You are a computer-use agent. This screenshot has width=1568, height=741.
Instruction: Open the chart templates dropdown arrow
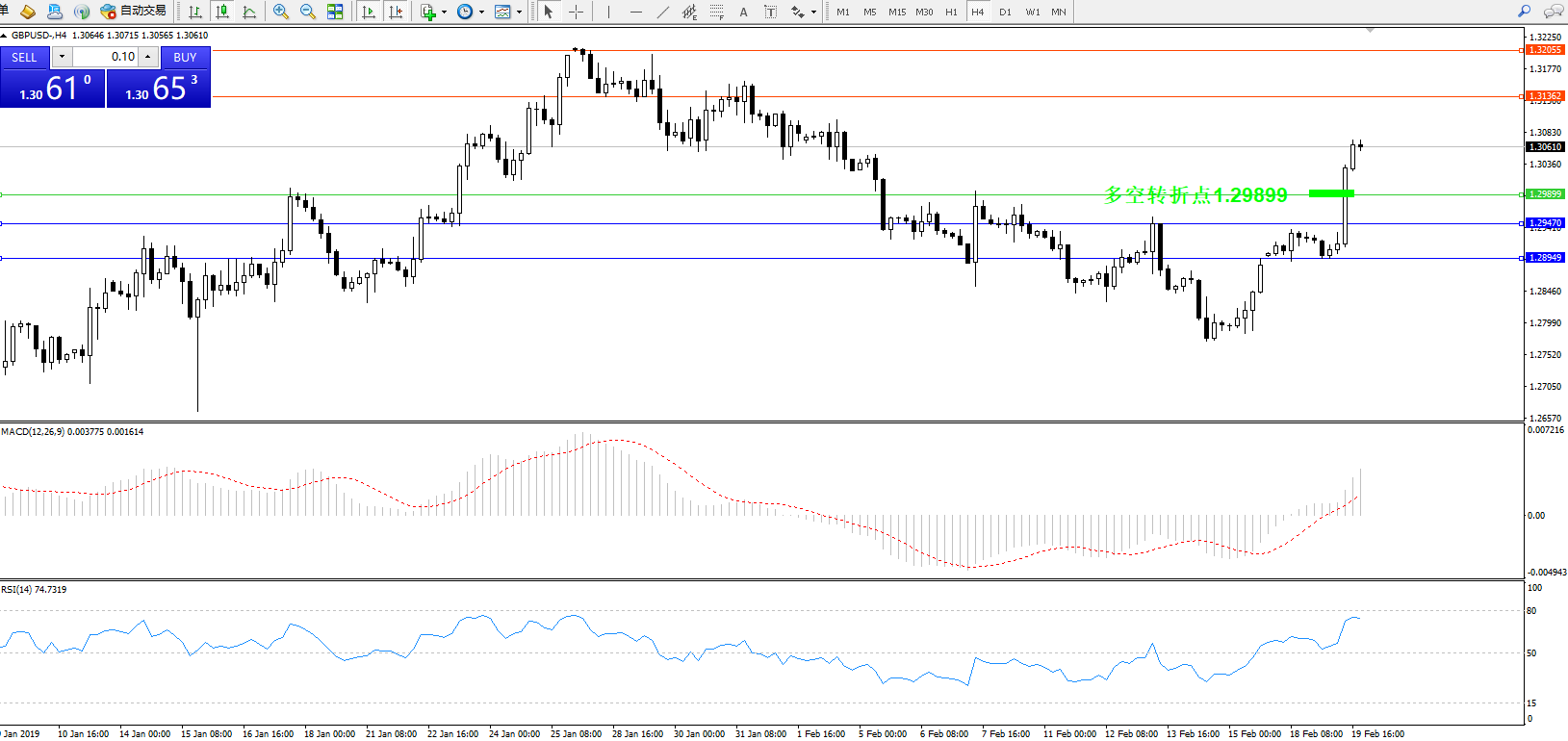click(519, 13)
